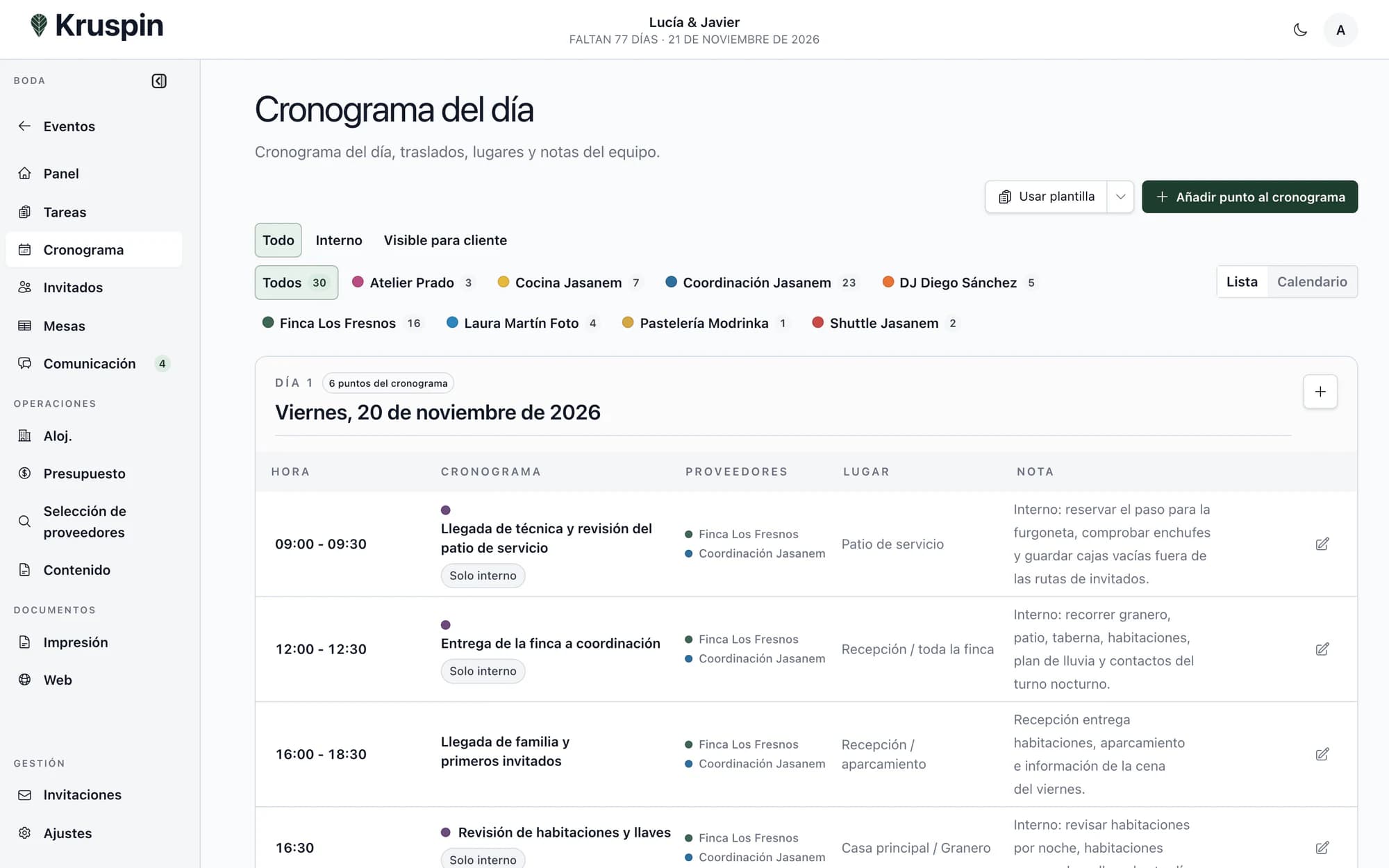
Task: Filter by Pastelería Modrinka
Action: click(705, 323)
